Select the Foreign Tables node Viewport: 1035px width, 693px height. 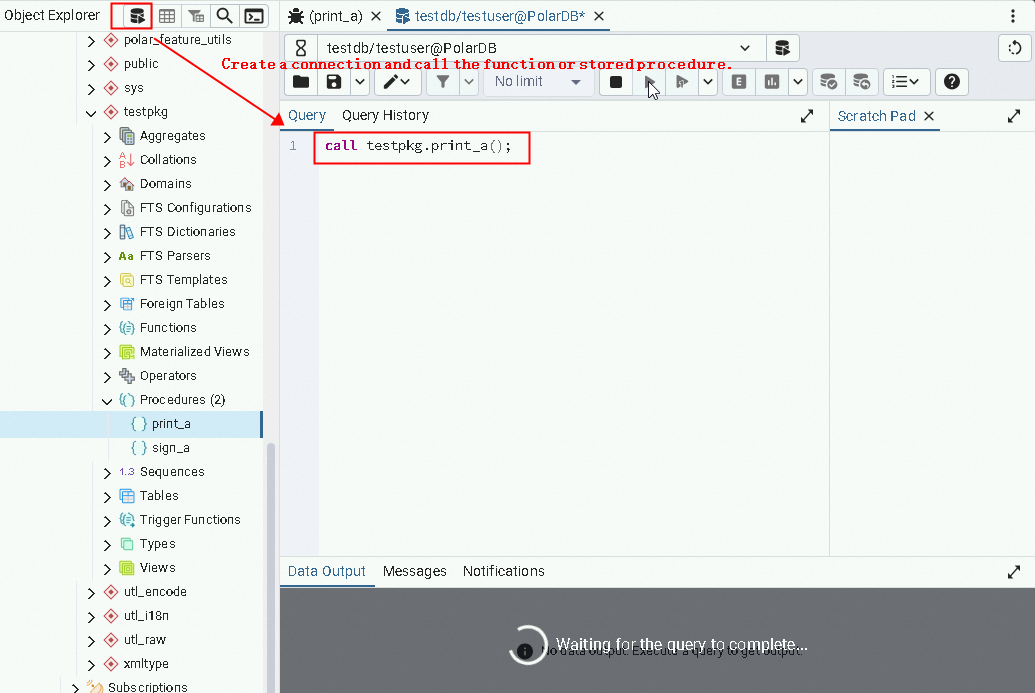tap(182, 304)
